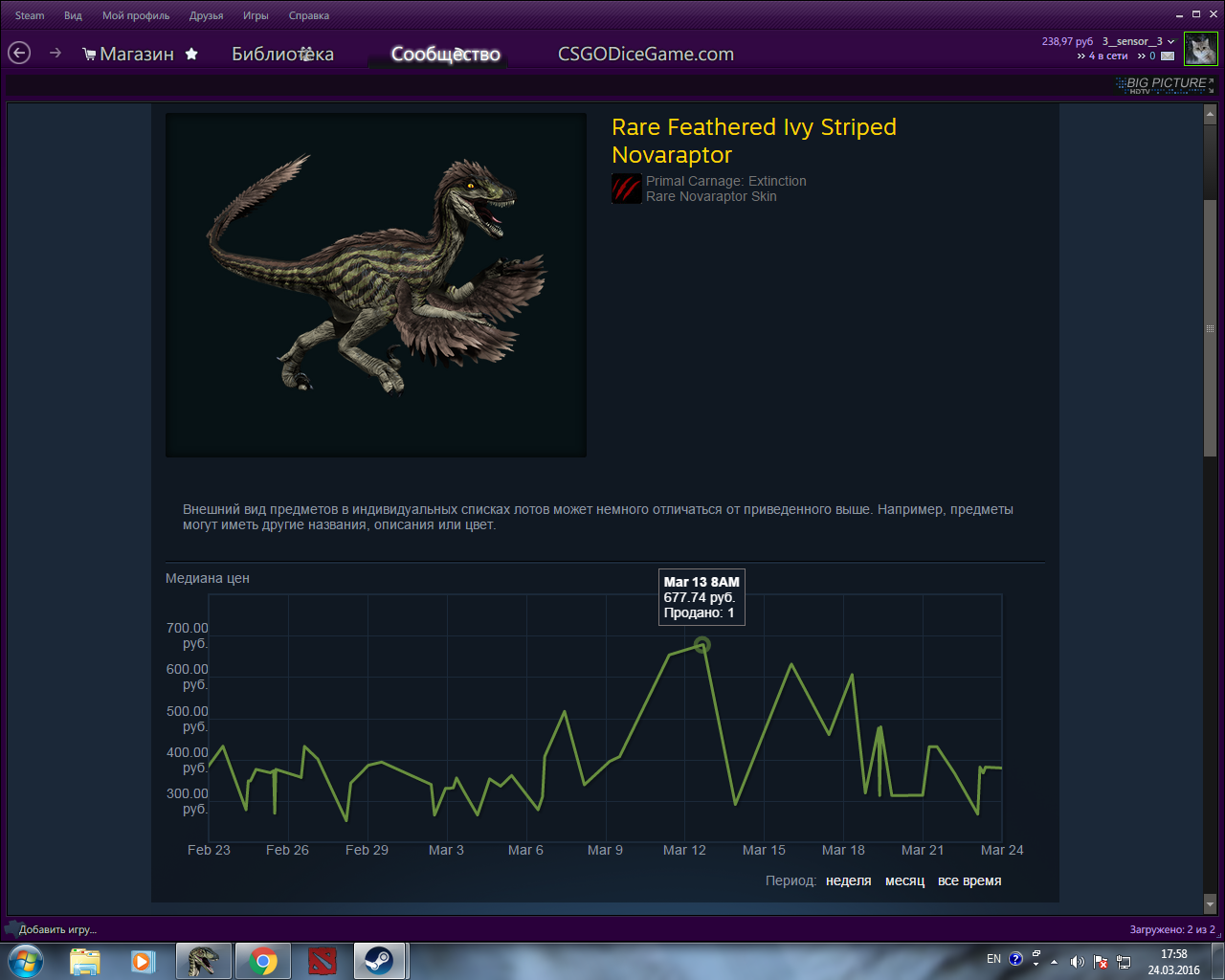Viewport: 1225px width, 980px height.
Task: Open the media player taskbar icon
Action: 144,961
